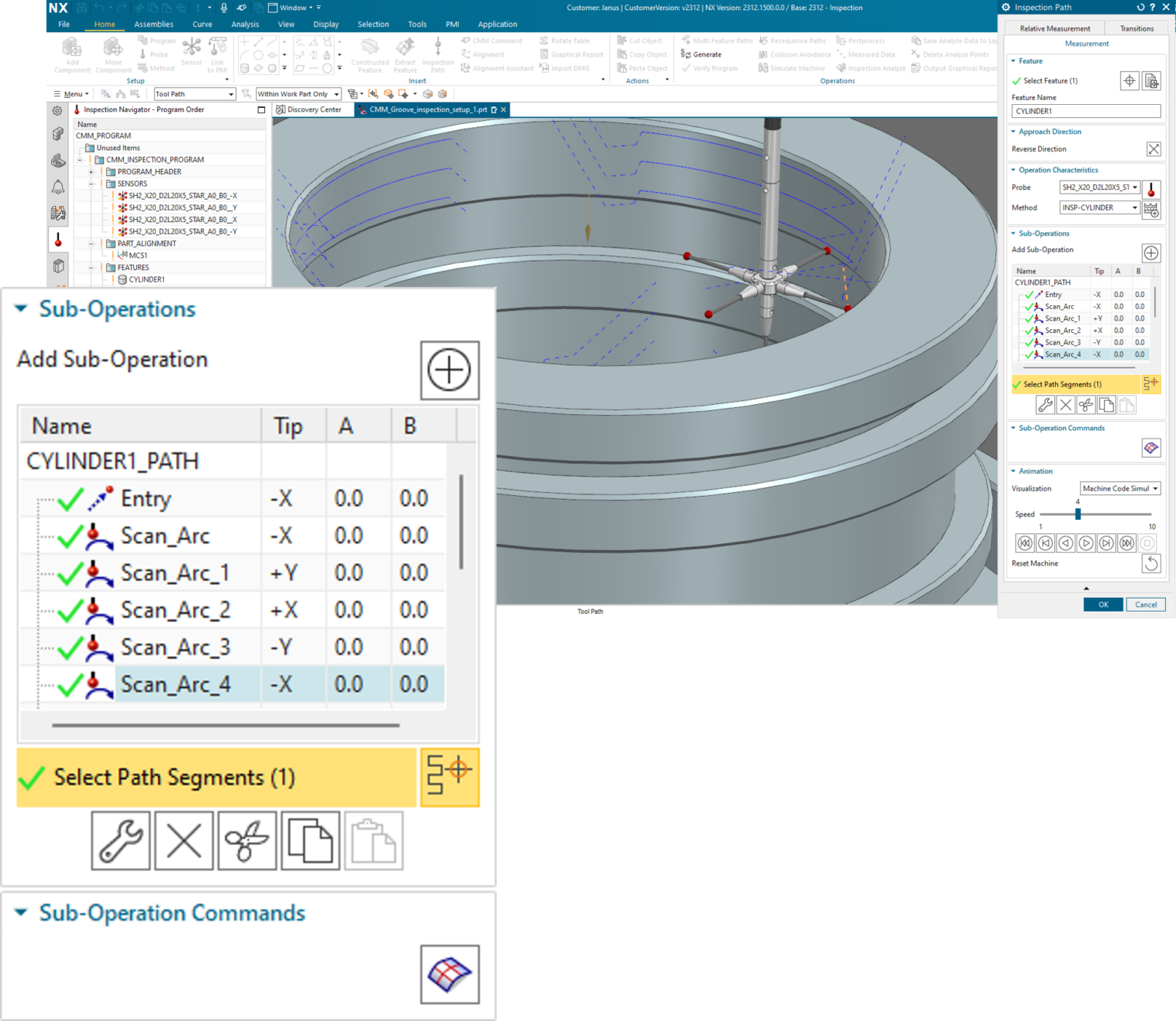The width and height of the screenshot is (1176, 1021).
Task: Click the OK button in Inspection Path
Action: pos(1102,604)
